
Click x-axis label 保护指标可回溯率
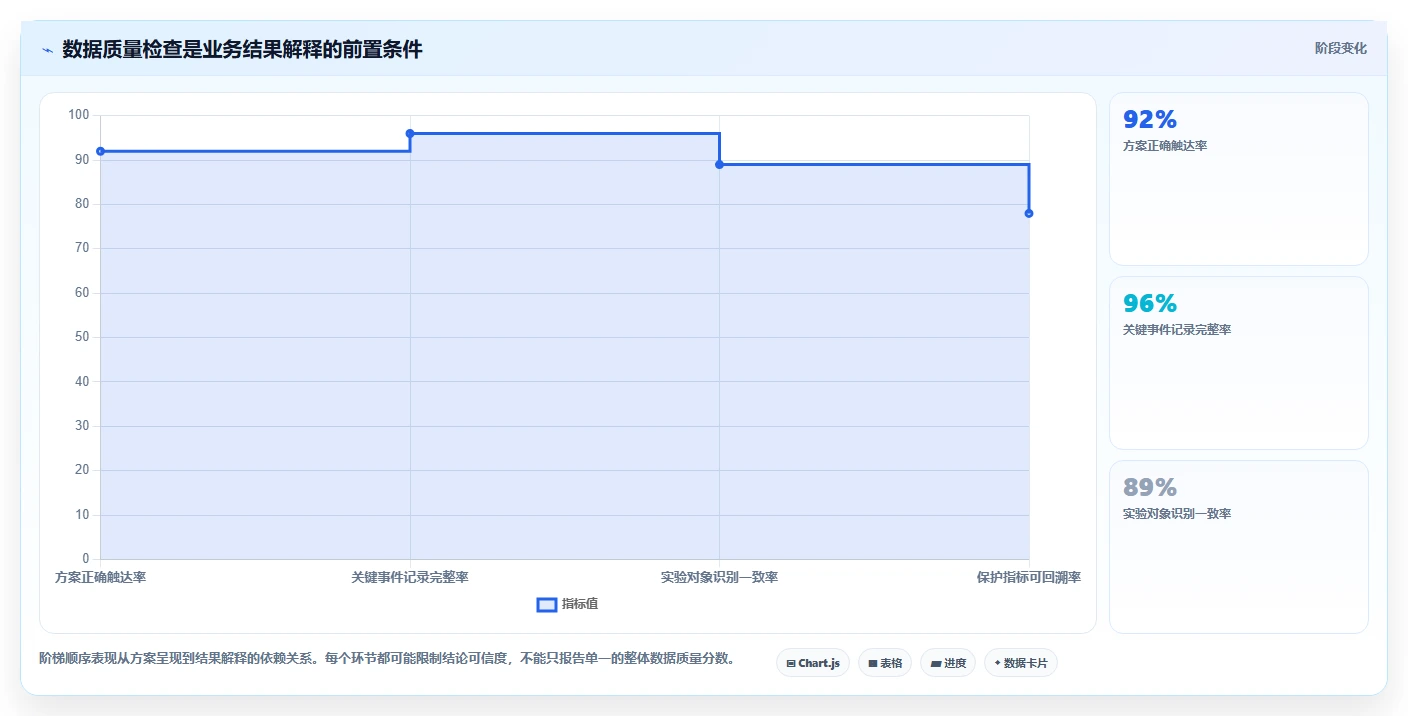tap(1029, 577)
